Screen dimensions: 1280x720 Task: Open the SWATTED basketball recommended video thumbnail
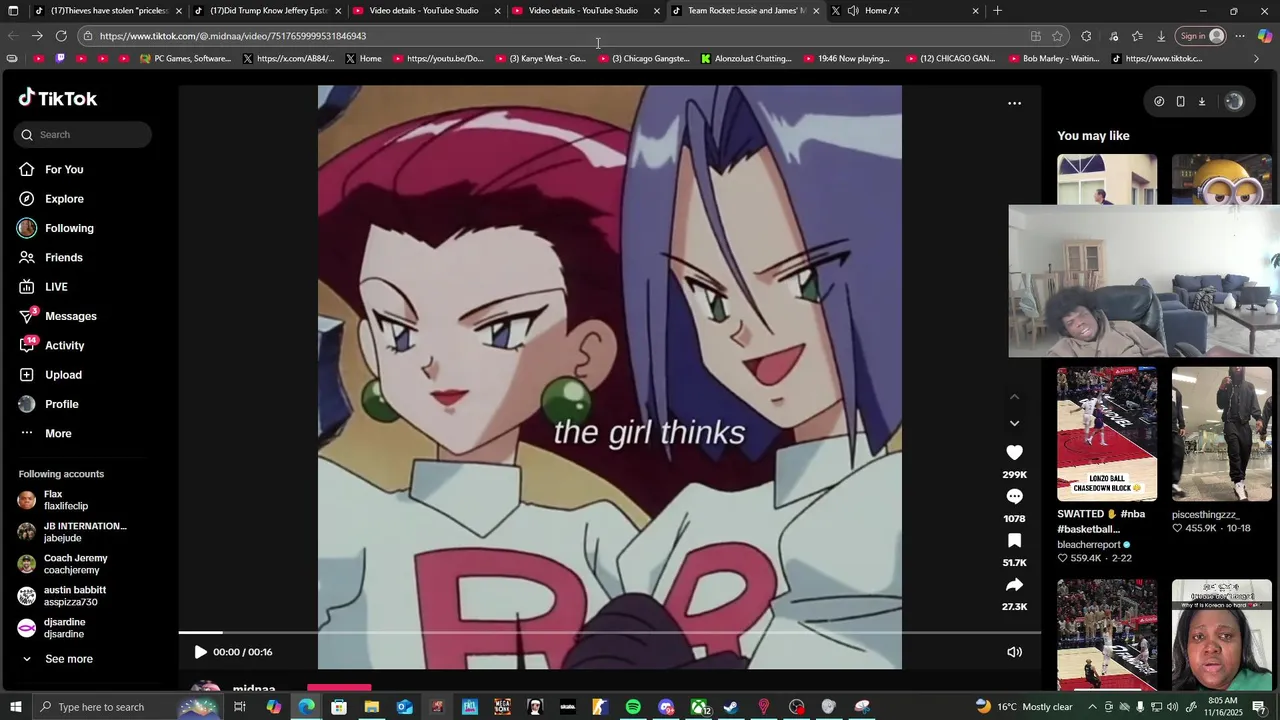(x=1107, y=434)
